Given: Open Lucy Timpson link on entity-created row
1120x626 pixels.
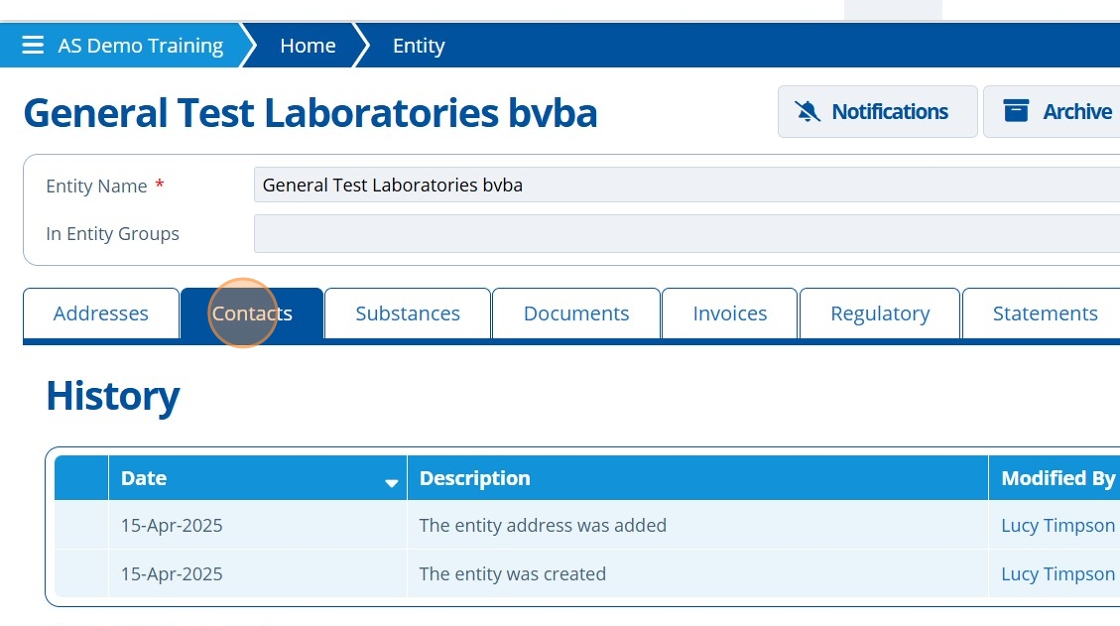Looking at the screenshot, I should tap(1057, 574).
